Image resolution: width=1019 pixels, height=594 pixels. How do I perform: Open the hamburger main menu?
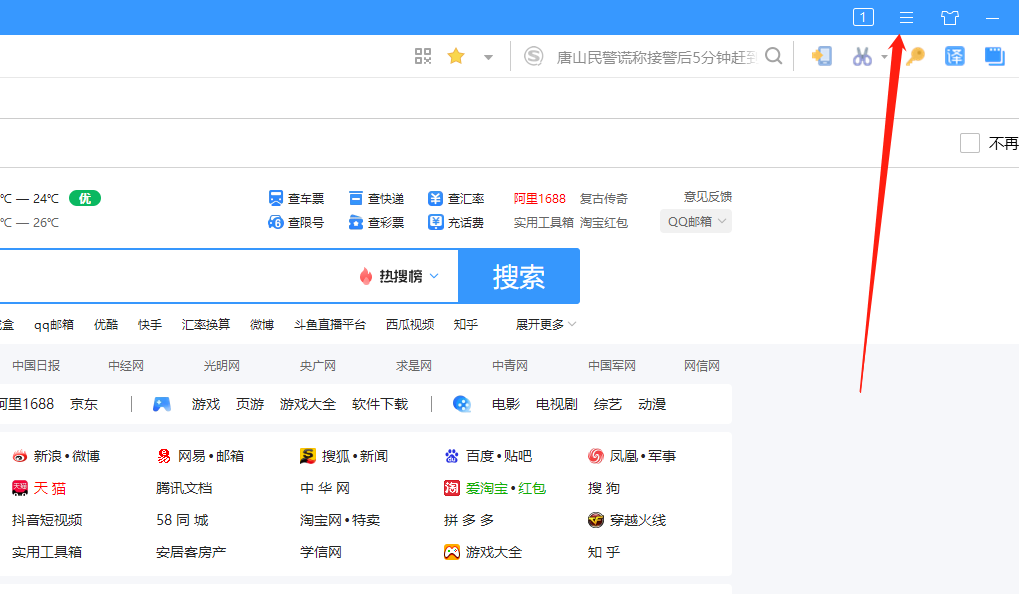907,17
